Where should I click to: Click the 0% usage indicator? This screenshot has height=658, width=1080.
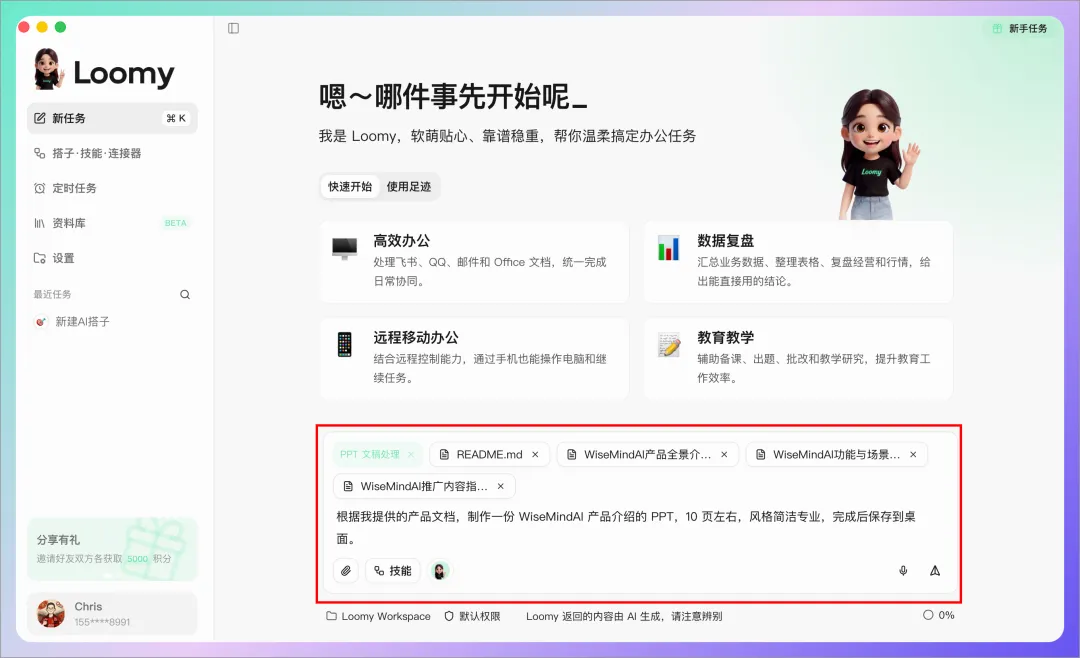tap(939, 615)
